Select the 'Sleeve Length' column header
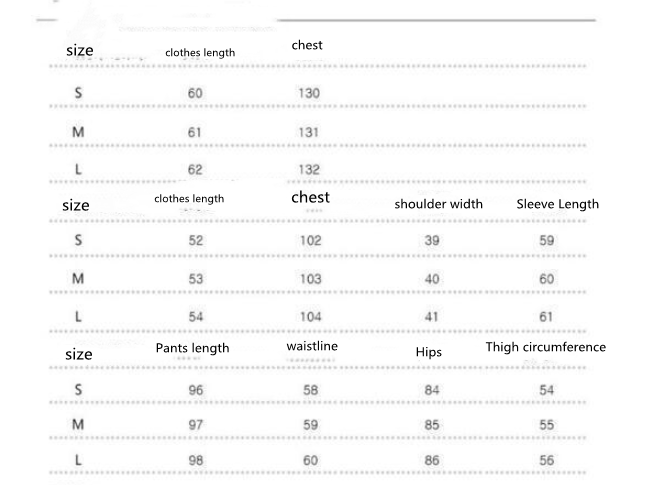The width and height of the screenshot is (655, 485). tap(557, 204)
